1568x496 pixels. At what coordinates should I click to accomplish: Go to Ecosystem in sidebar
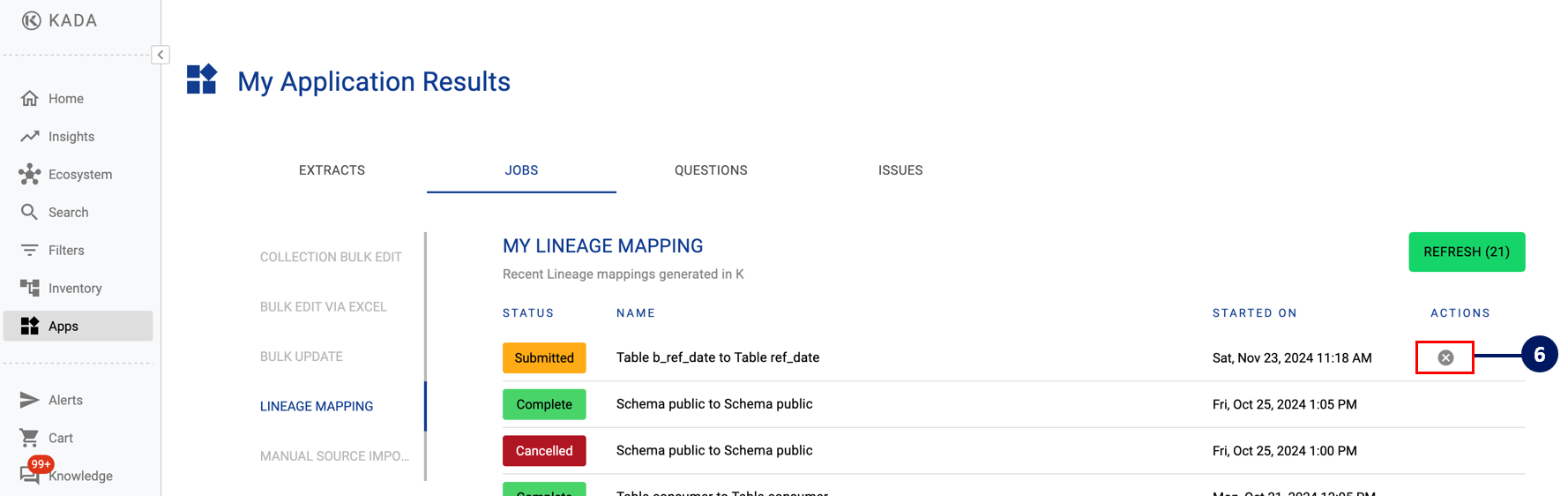79,175
